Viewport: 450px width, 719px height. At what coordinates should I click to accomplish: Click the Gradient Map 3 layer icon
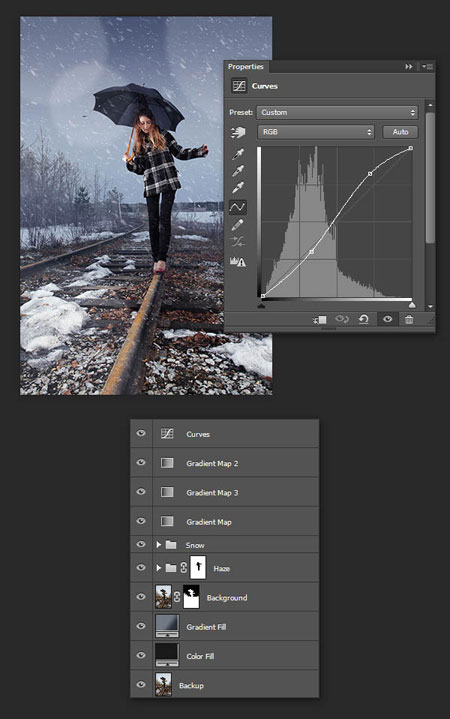coord(167,492)
